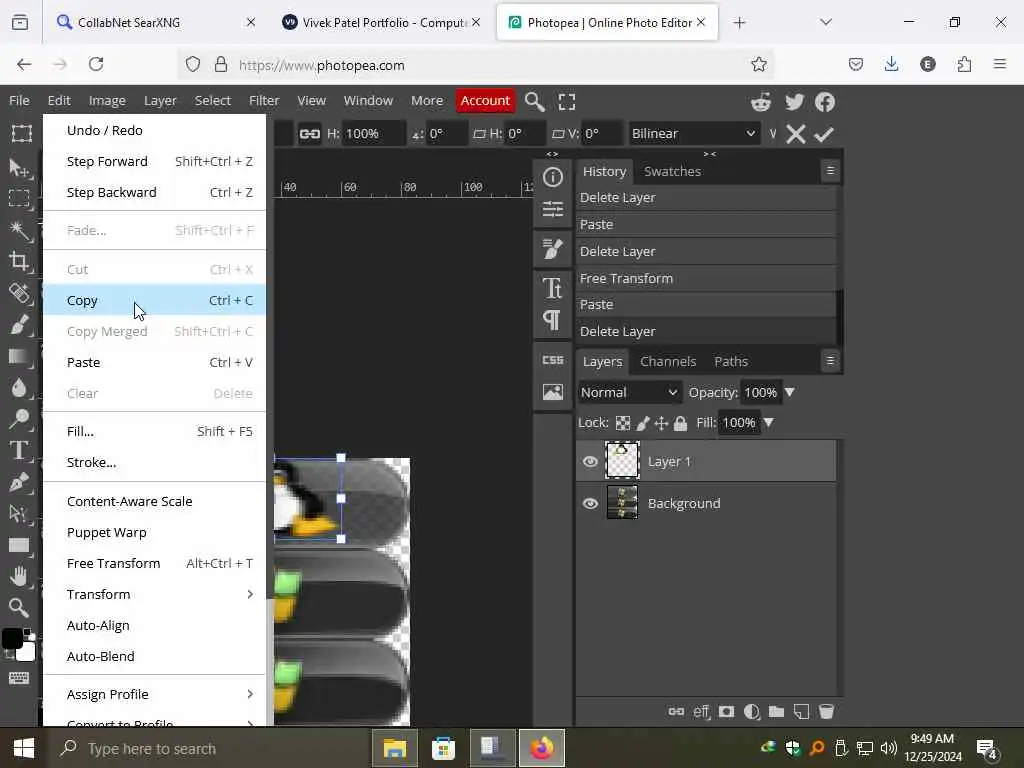The height and width of the screenshot is (768, 1024).
Task: Cancel the transform with the X icon
Action: click(795, 134)
